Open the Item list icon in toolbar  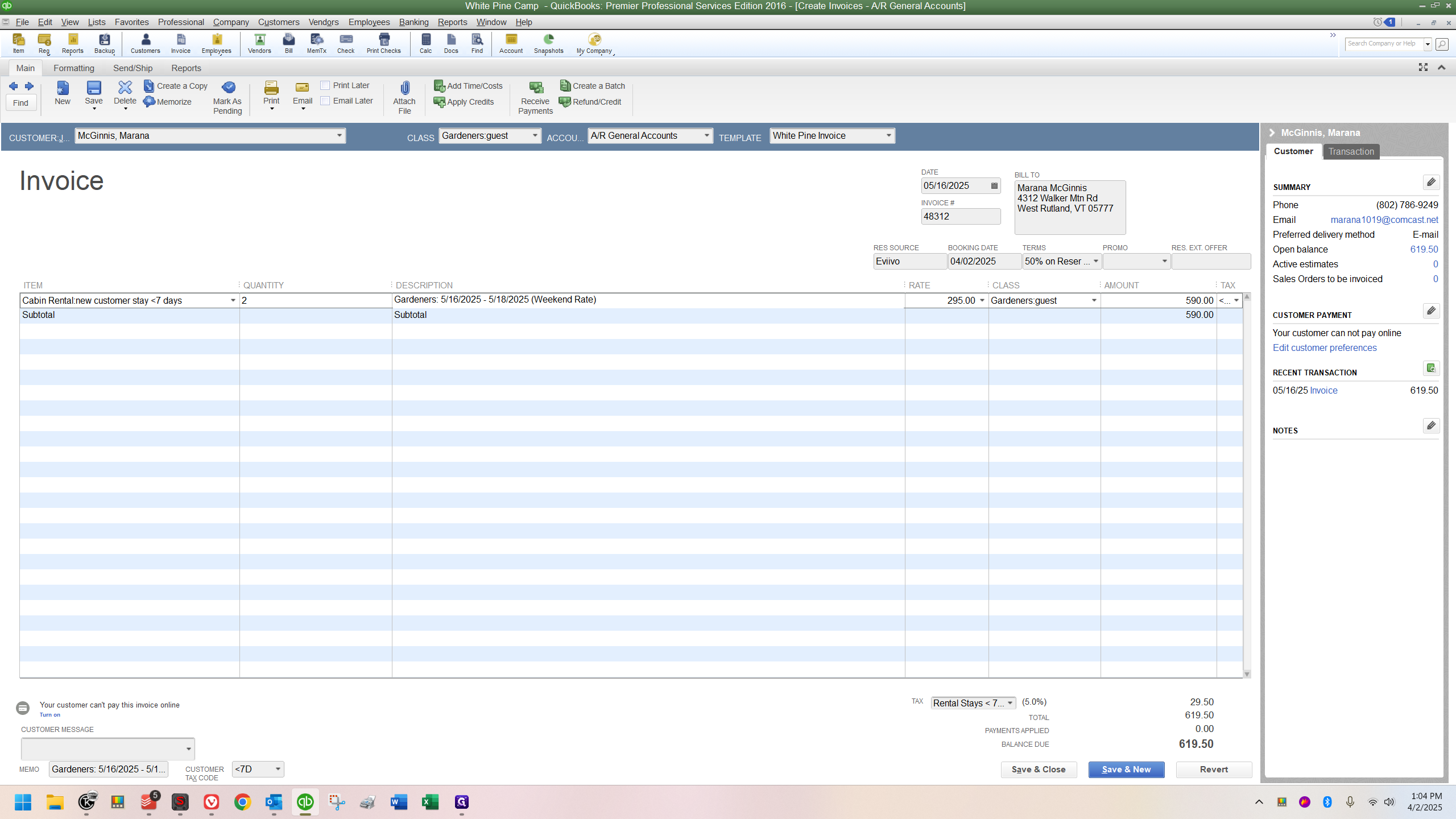[18, 43]
